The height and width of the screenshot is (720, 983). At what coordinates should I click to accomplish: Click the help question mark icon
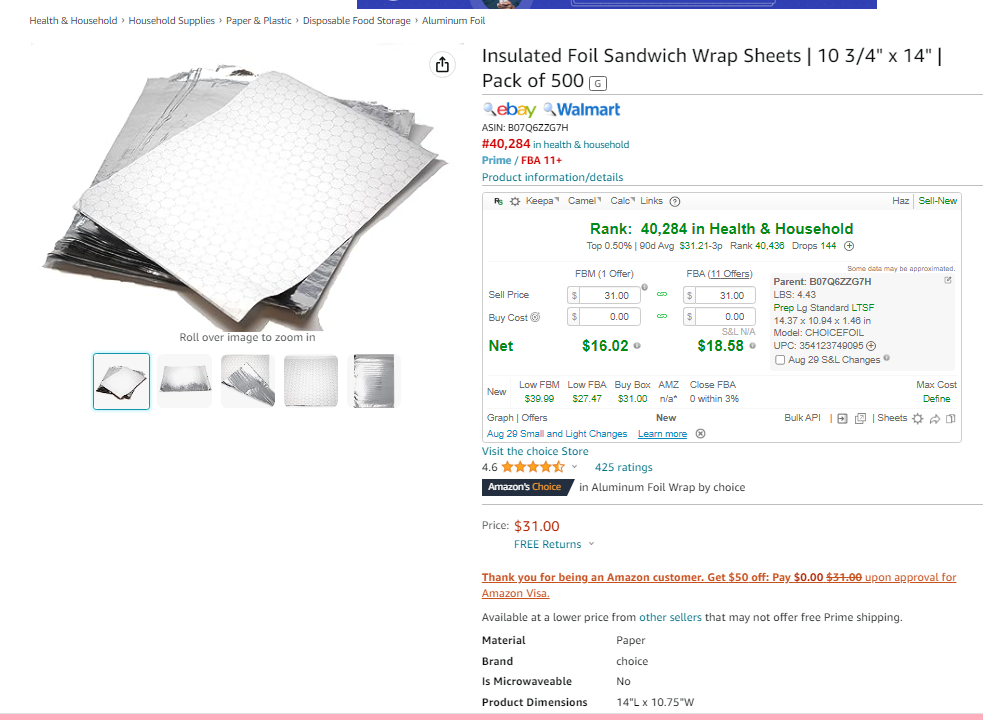tap(675, 201)
